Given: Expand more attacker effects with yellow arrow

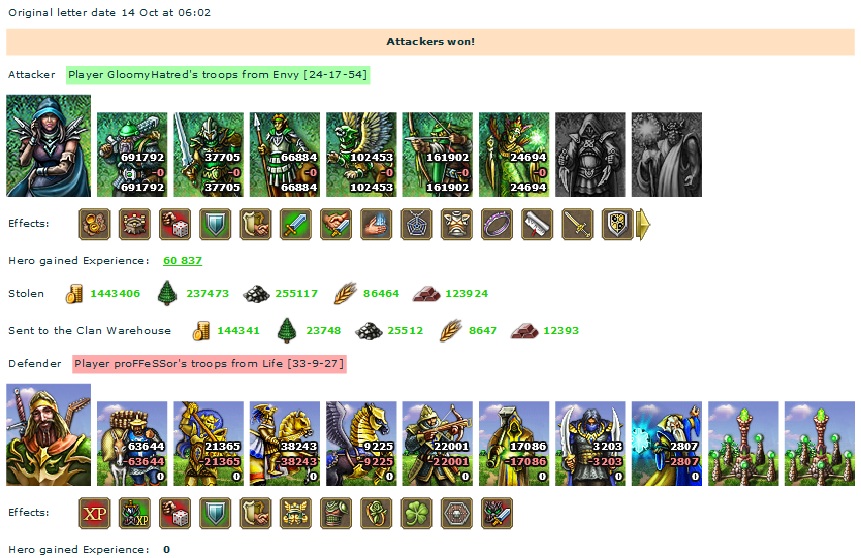Looking at the screenshot, I should pos(643,224).
